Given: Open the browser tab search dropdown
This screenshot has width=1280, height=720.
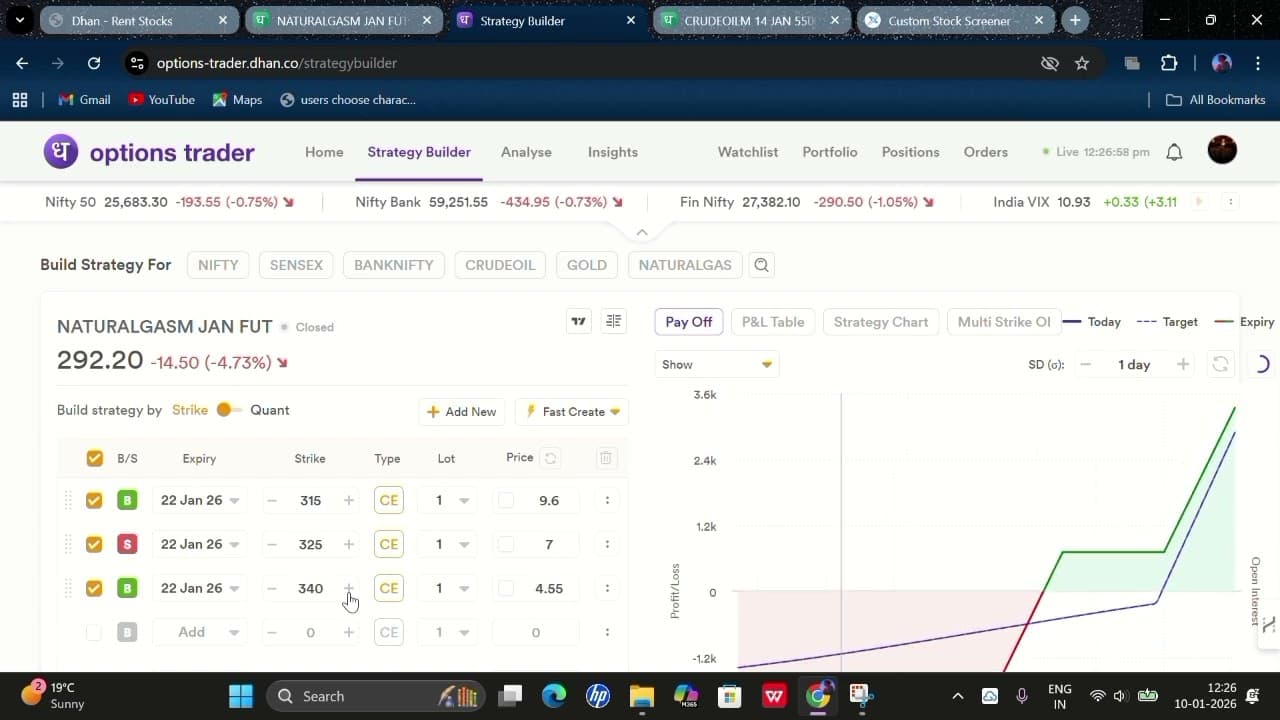Looking at the screenshot, I should pyautogui.click(x=19, y=20).
